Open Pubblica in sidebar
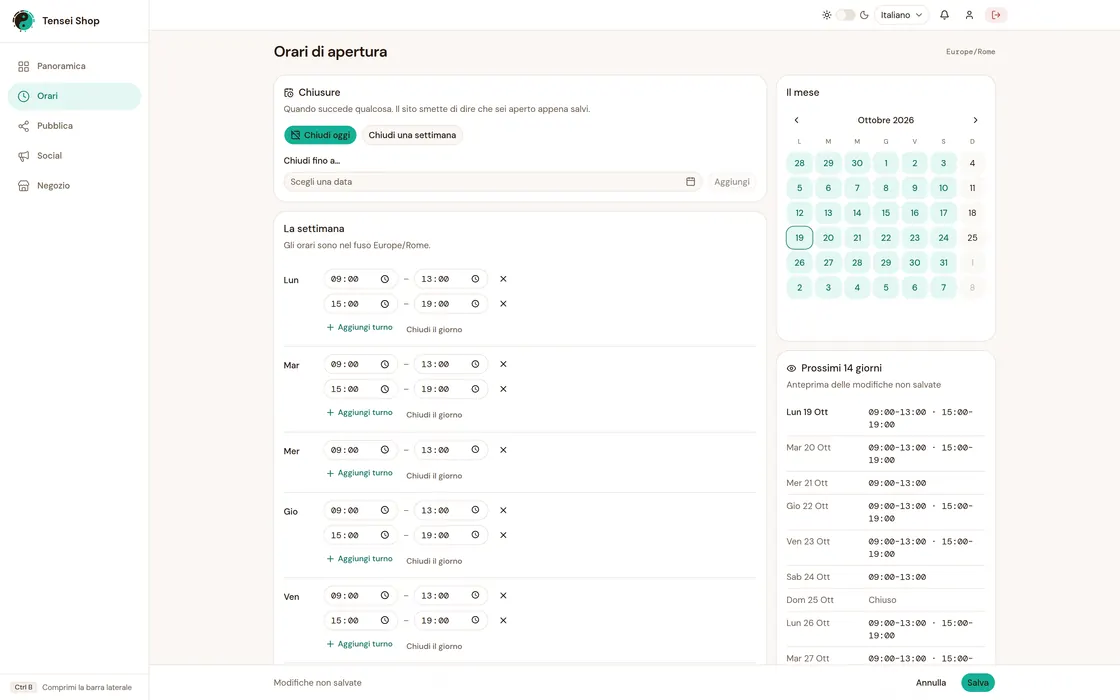1120x700 pixels. [74, 126]
